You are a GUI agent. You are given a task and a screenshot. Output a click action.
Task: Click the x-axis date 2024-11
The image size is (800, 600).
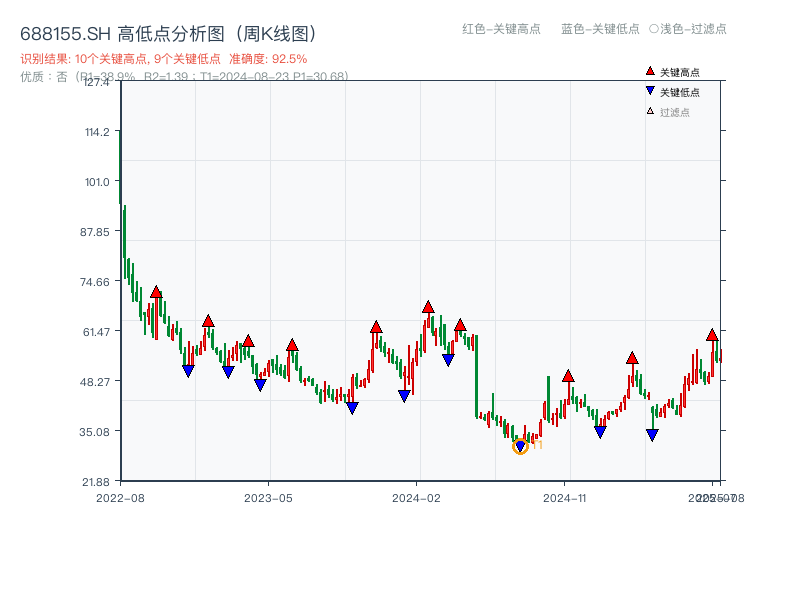[x=564, y=498]
